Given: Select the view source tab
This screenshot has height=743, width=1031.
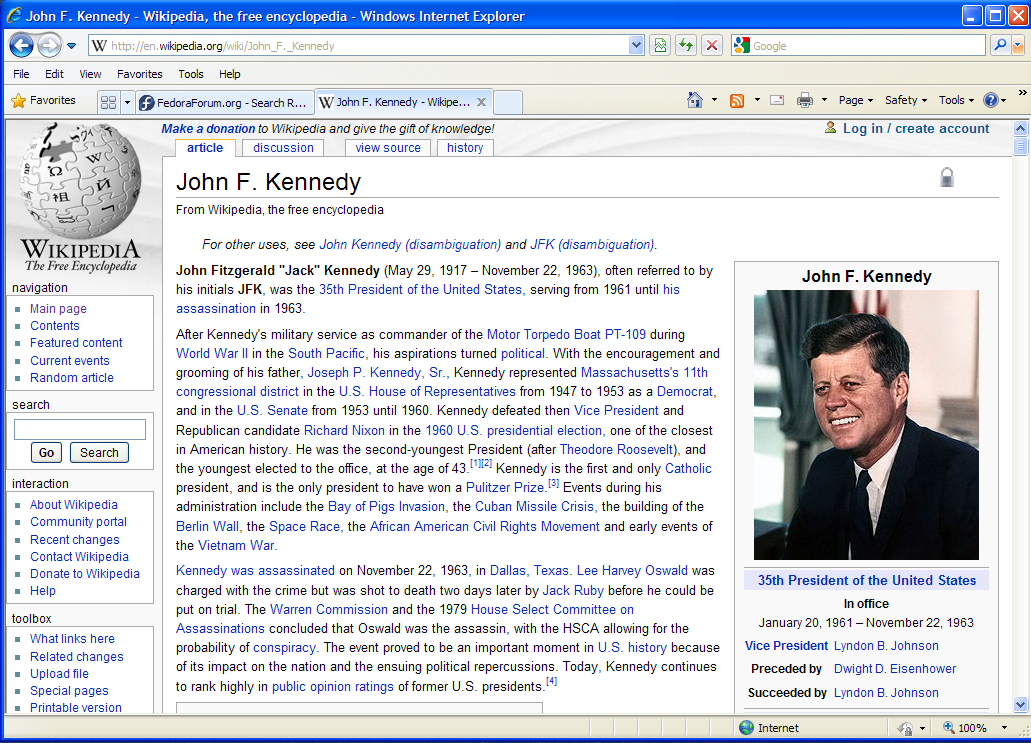Looking at the screenshot, I should point(388,148).
